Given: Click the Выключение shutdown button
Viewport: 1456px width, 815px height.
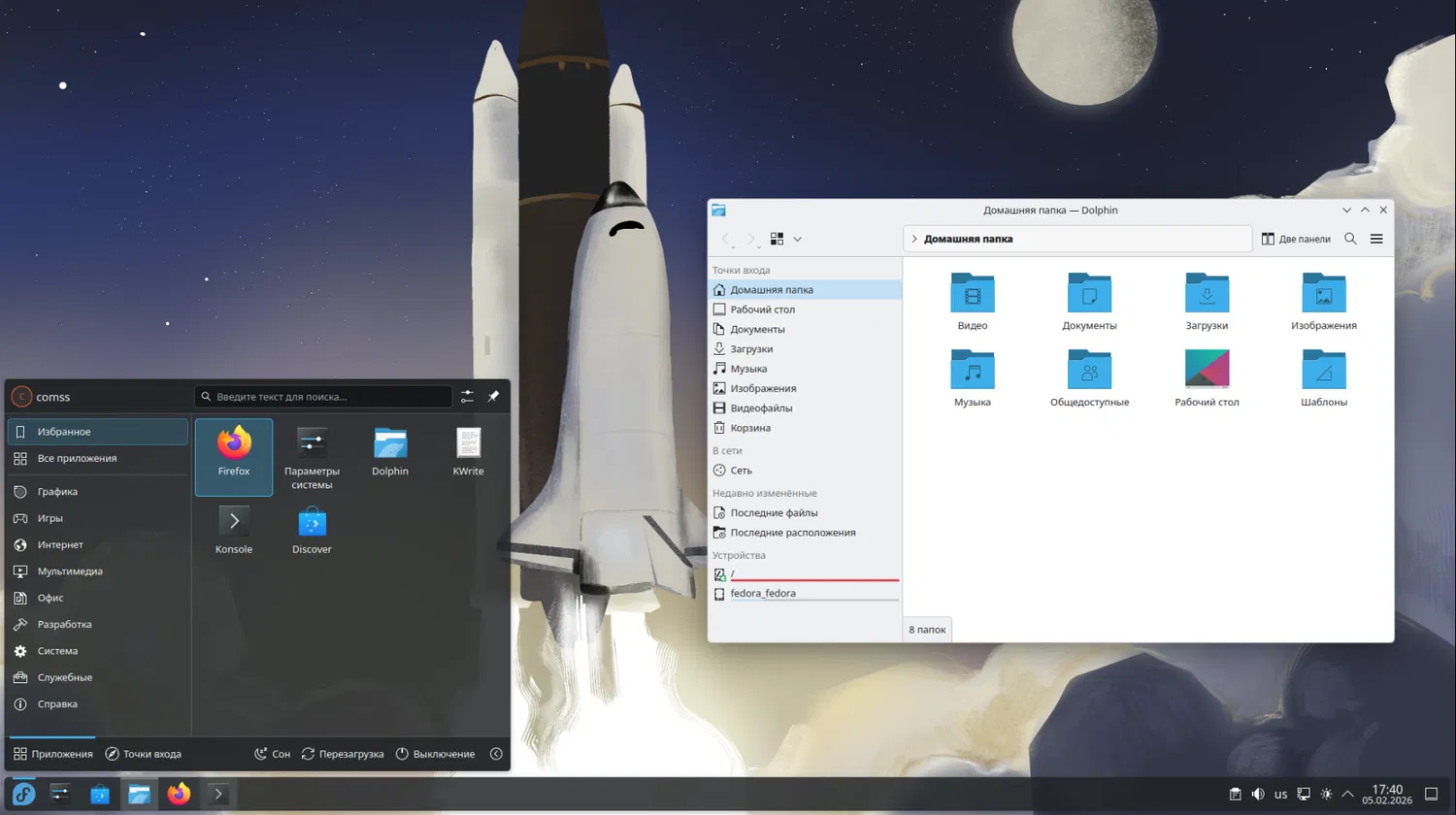Looking at the screenshot, I should pyautogui.click(x=435, y=754).
